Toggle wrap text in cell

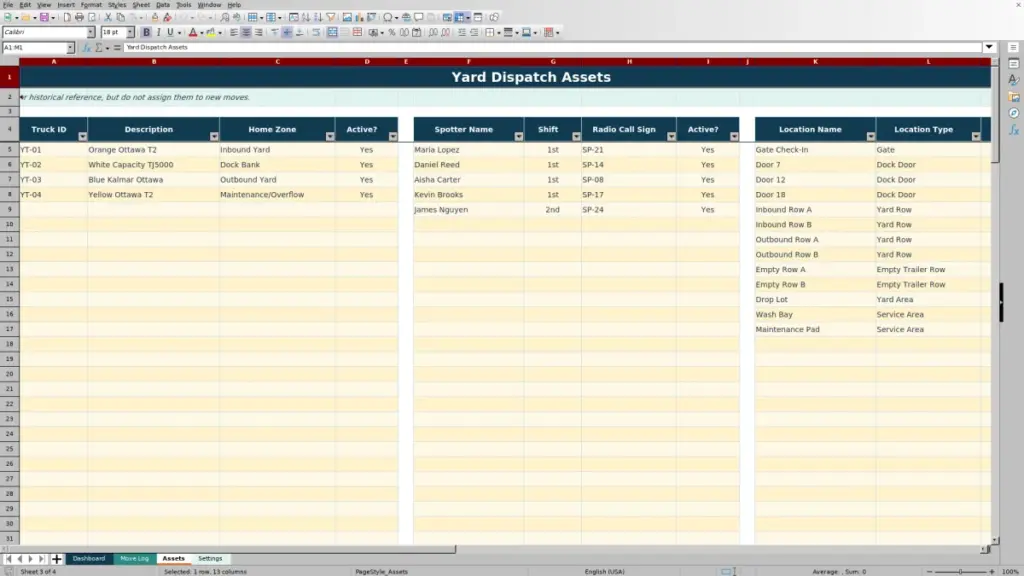pos(316,32)
